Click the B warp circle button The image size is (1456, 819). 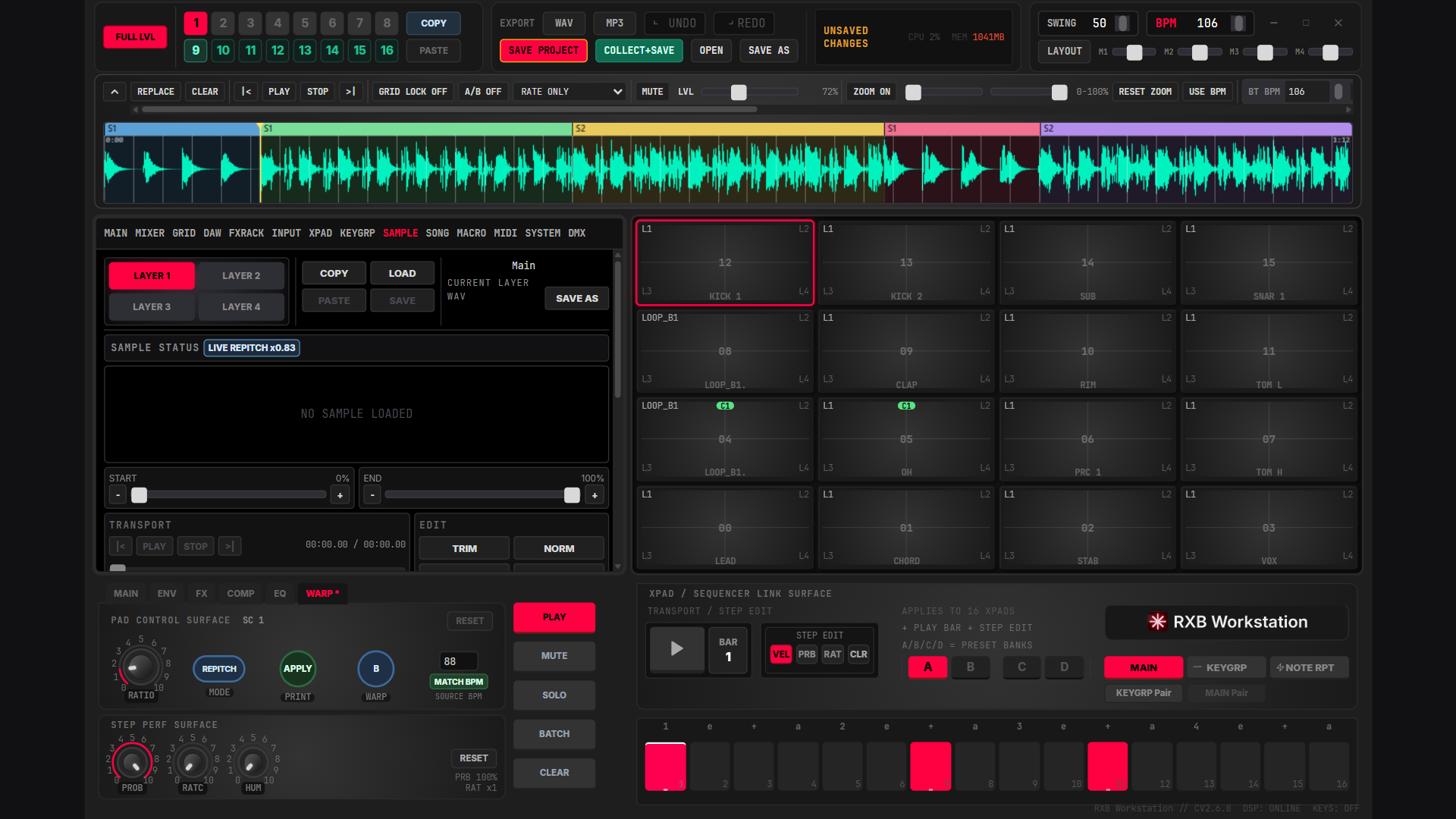[376, 669]
